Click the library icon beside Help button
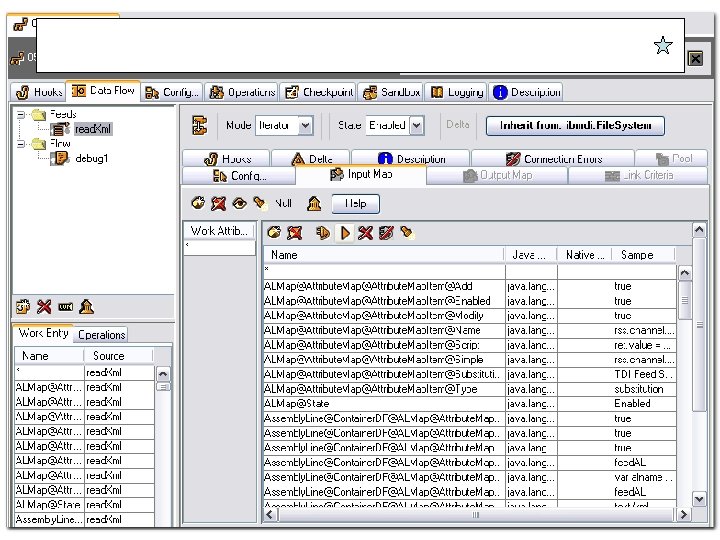Image resolution: width=720 pixels, height=540 pixels. (314, 203)
